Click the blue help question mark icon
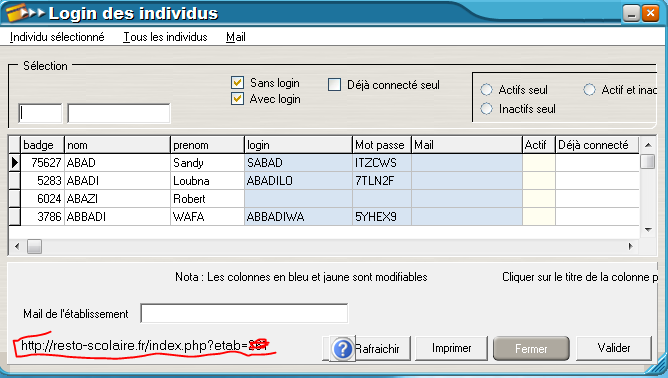 coord(343,349)
